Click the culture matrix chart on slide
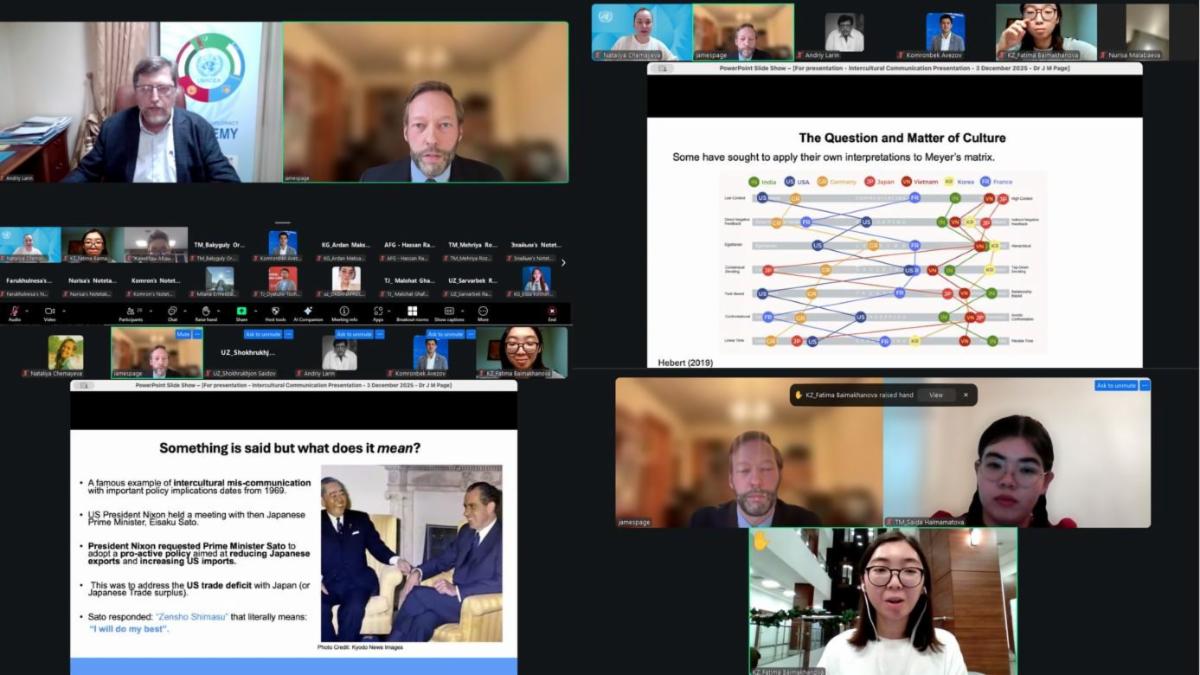 [883, 262]
